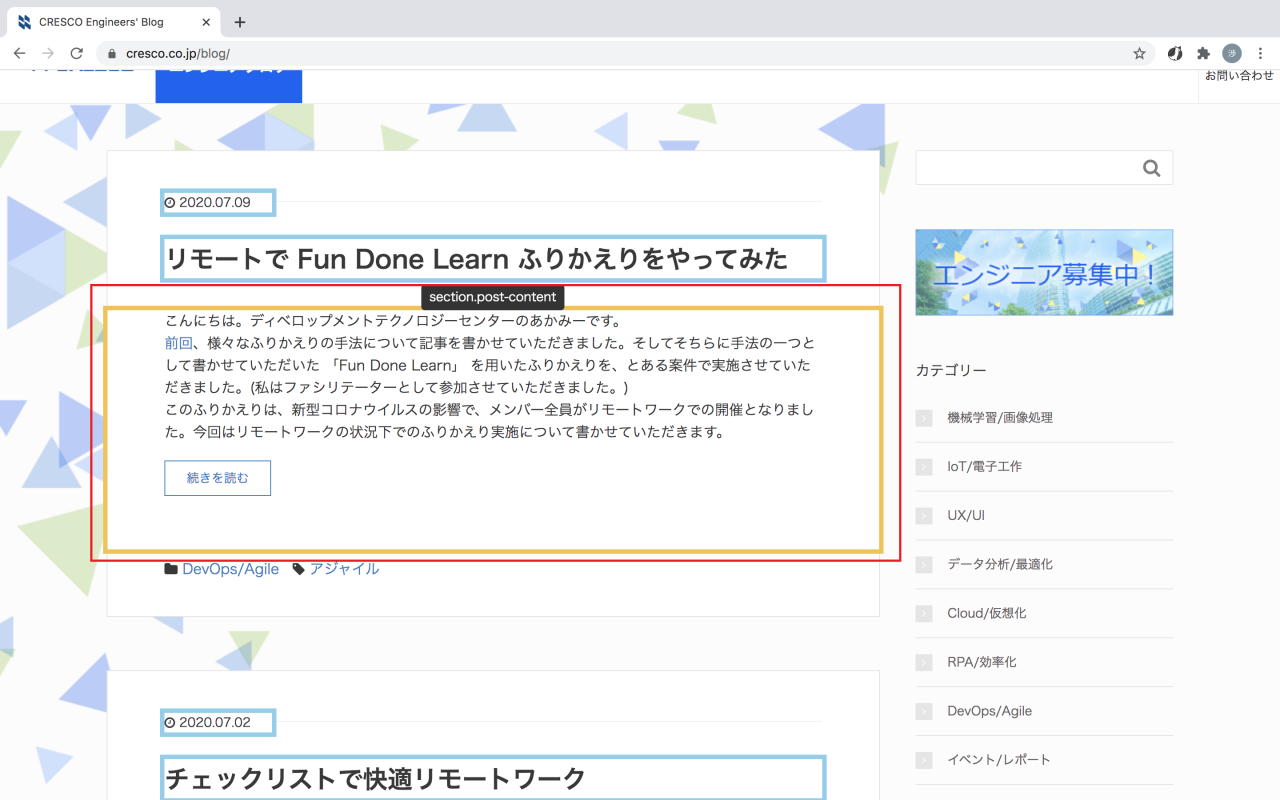The width and height of the screenshot is (1280, 800).
Task: Open the エンジニア募集中！ banner
Action: click(x=1044, y=273)
